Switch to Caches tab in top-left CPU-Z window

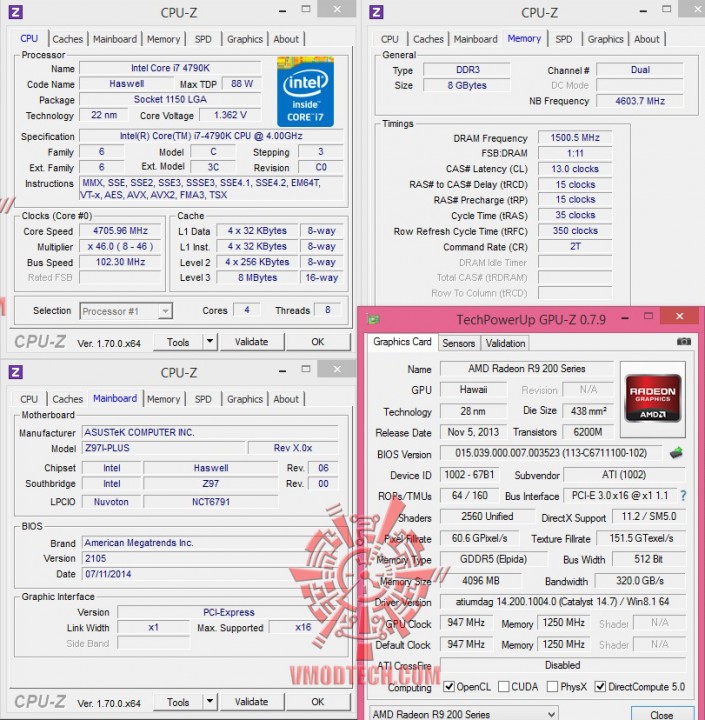[x=68, y=39]
